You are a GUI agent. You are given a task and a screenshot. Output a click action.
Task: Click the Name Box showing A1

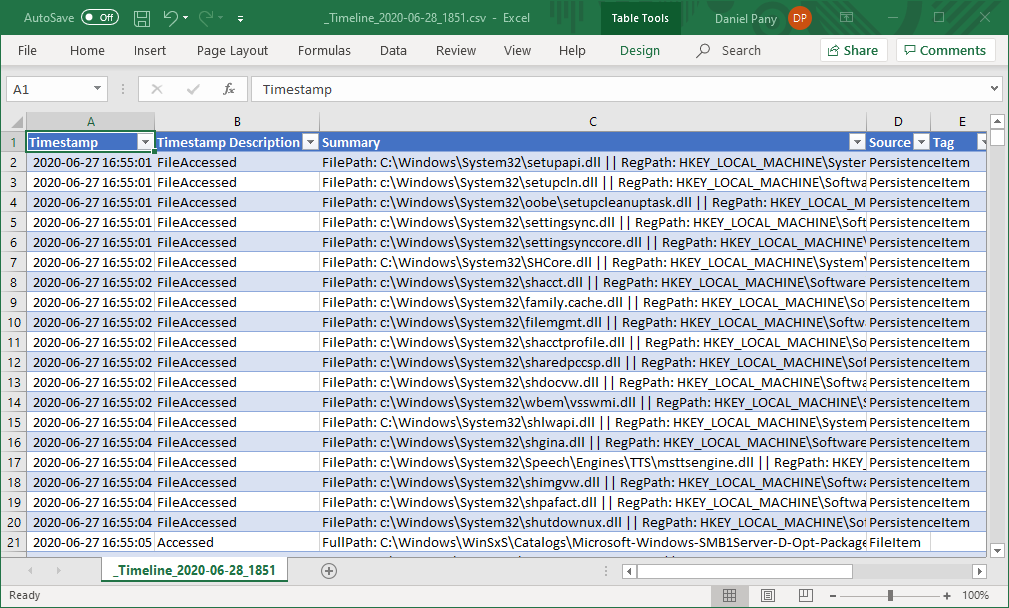tap(50, 89)
